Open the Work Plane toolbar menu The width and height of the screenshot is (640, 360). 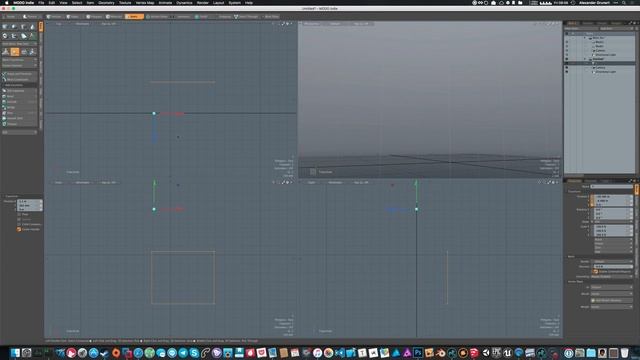coord(271,17)
